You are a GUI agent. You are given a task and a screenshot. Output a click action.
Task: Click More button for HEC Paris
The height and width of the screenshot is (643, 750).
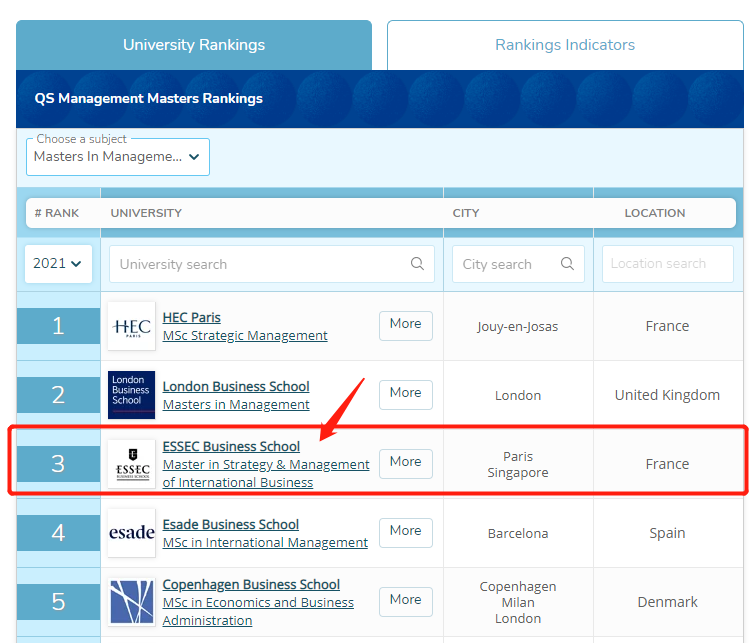(406, 326)
